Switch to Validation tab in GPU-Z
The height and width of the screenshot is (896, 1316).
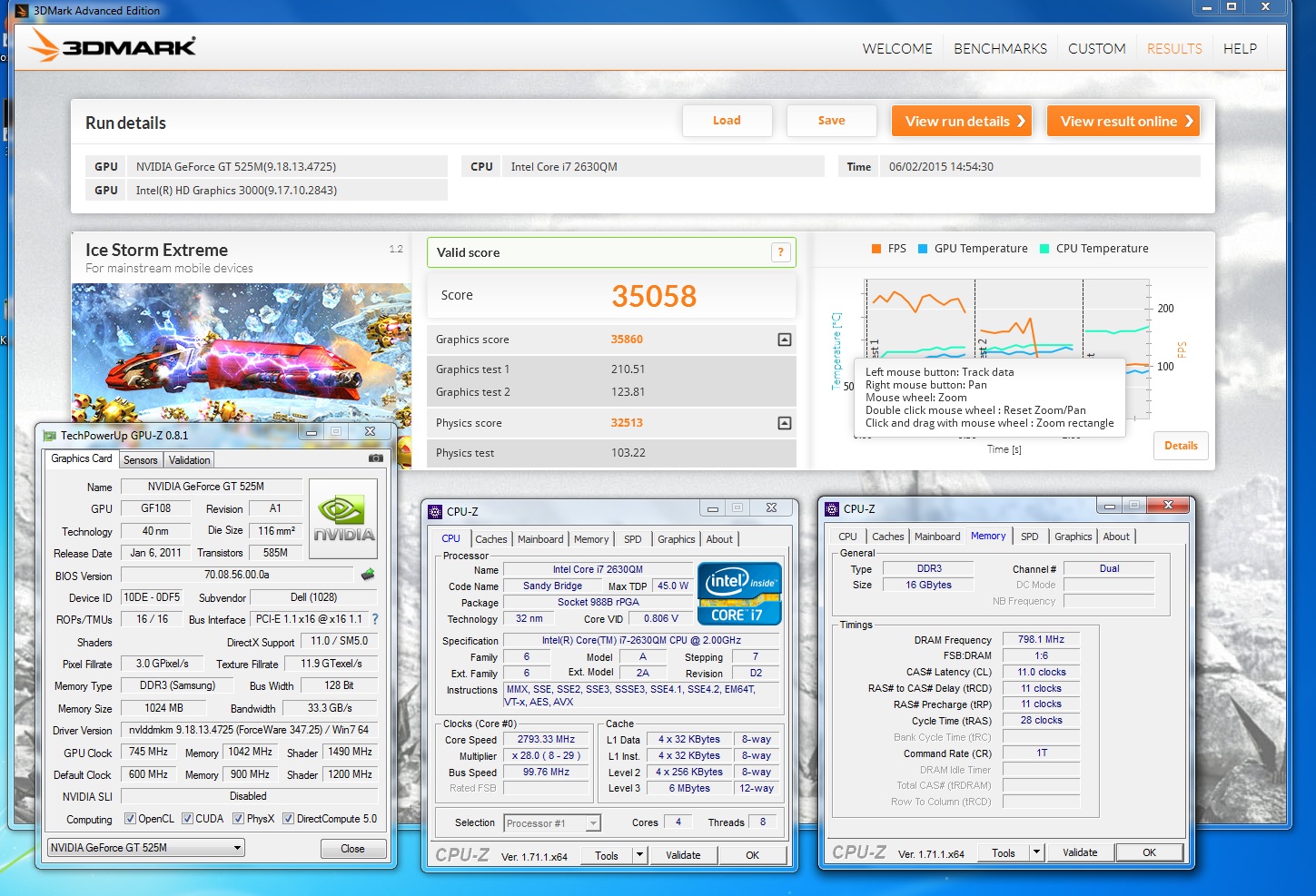click(190, 460)
